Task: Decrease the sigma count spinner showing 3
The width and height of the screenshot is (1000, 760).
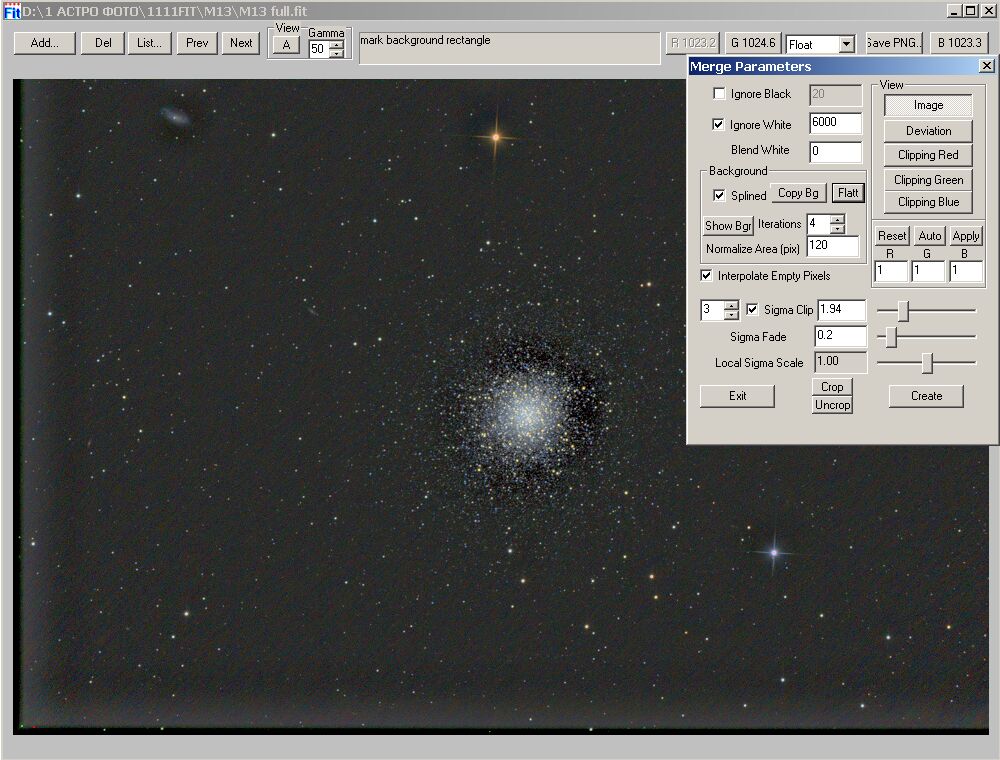Action: (x=732, y=314)
